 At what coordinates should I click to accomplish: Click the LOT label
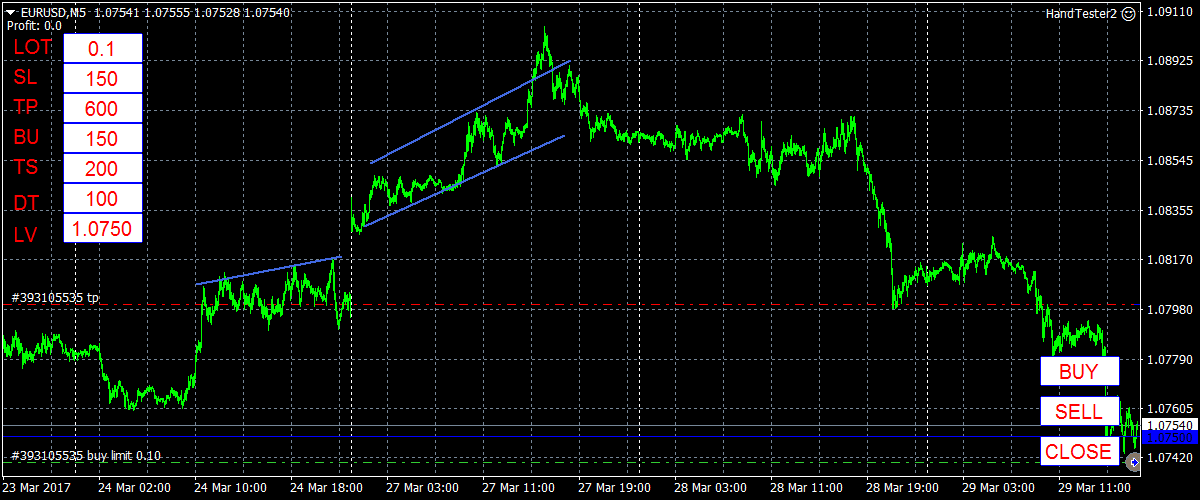click(33, 47)
